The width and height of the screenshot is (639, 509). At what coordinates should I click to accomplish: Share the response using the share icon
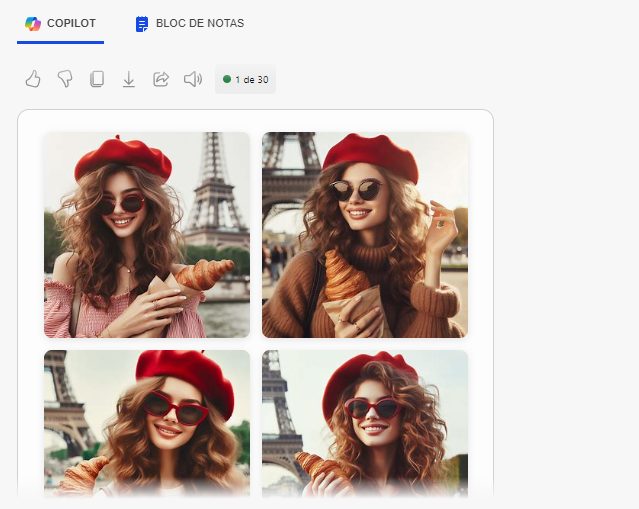point(161,79)
